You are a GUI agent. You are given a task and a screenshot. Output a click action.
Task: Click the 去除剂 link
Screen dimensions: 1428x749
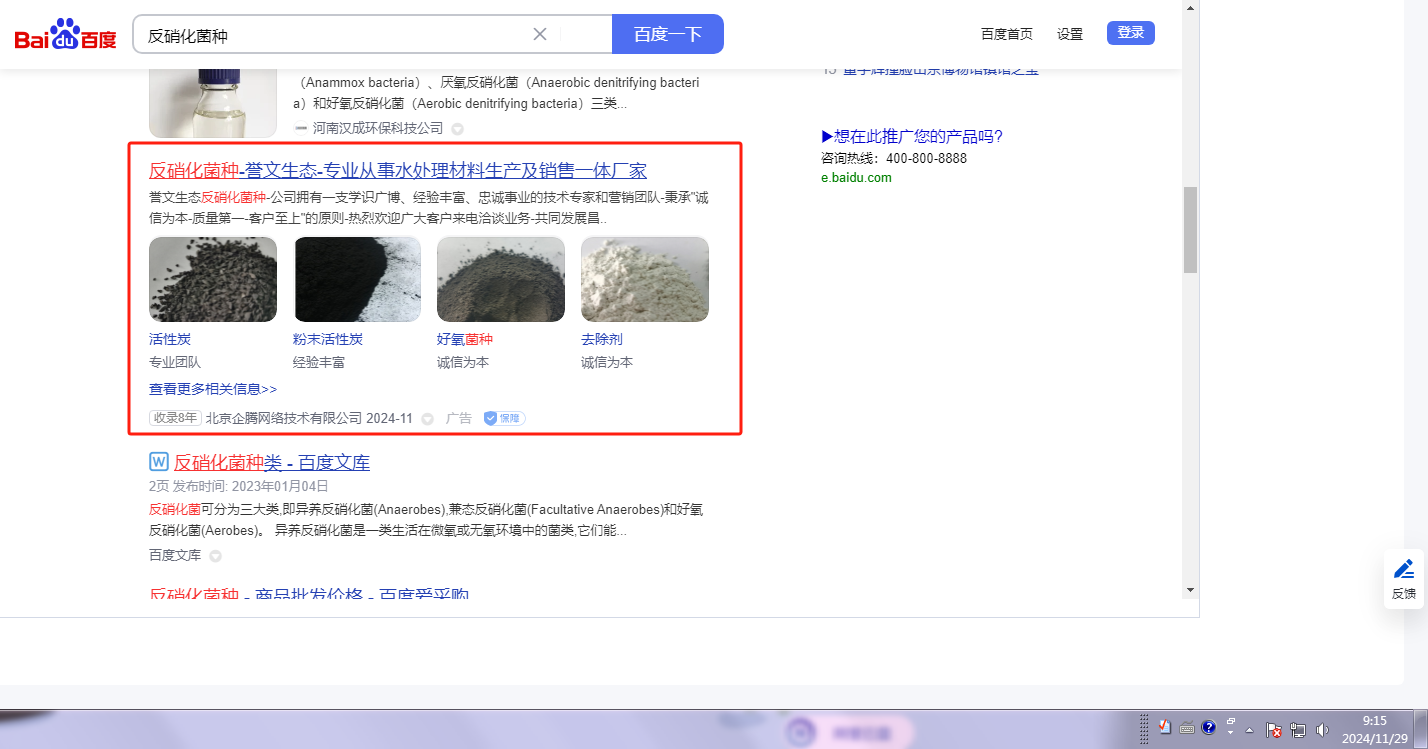pyautogui.click(x=602, y=339)
